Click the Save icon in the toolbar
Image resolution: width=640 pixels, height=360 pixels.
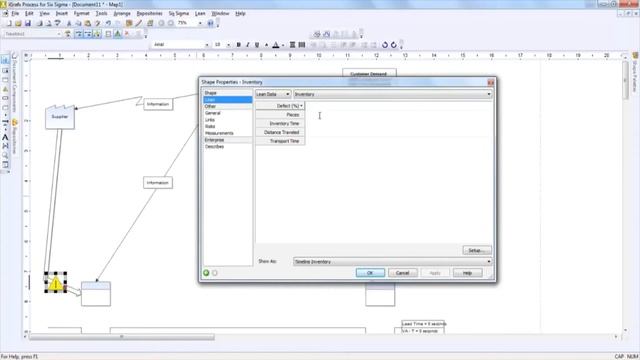(x=28, y=23)
